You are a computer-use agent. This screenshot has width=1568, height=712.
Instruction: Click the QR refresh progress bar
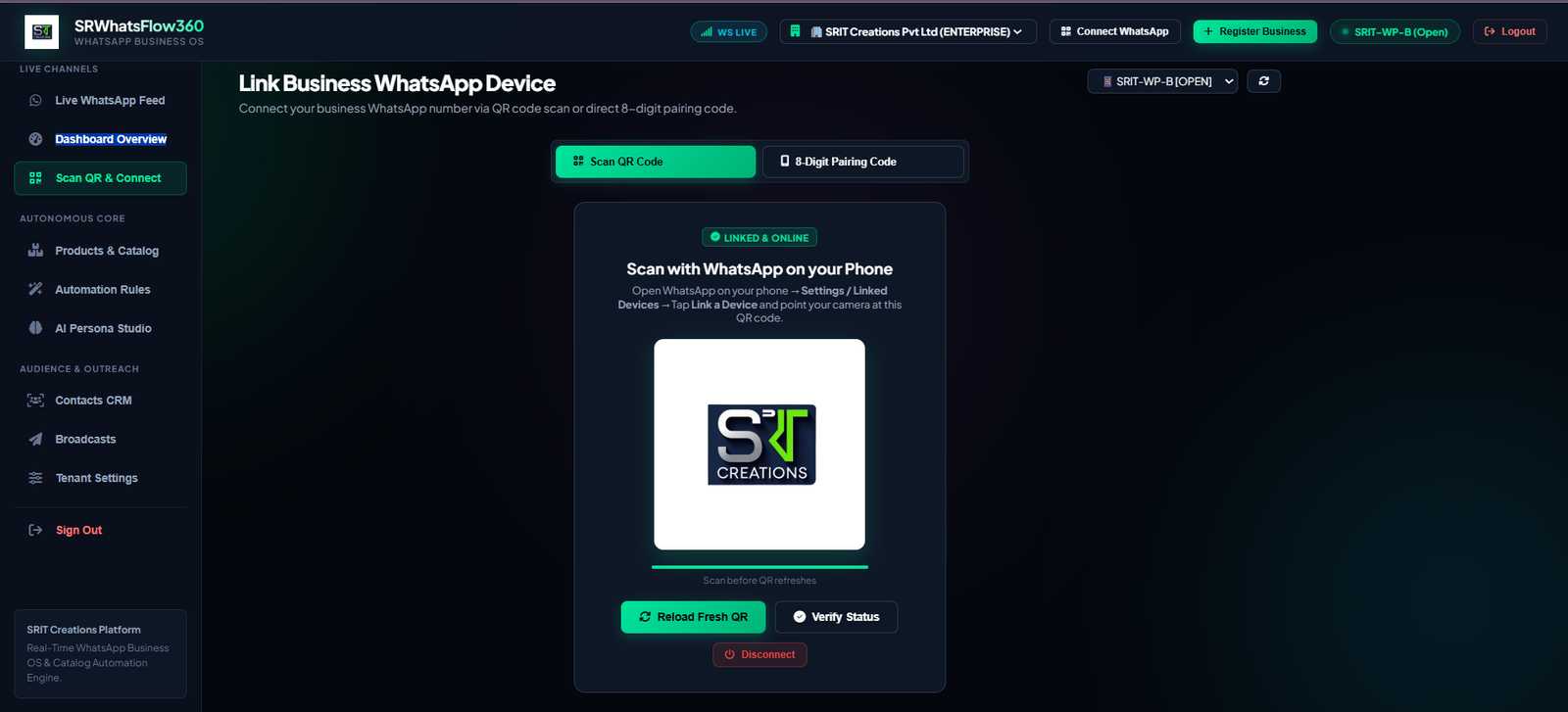pos(759,567)
